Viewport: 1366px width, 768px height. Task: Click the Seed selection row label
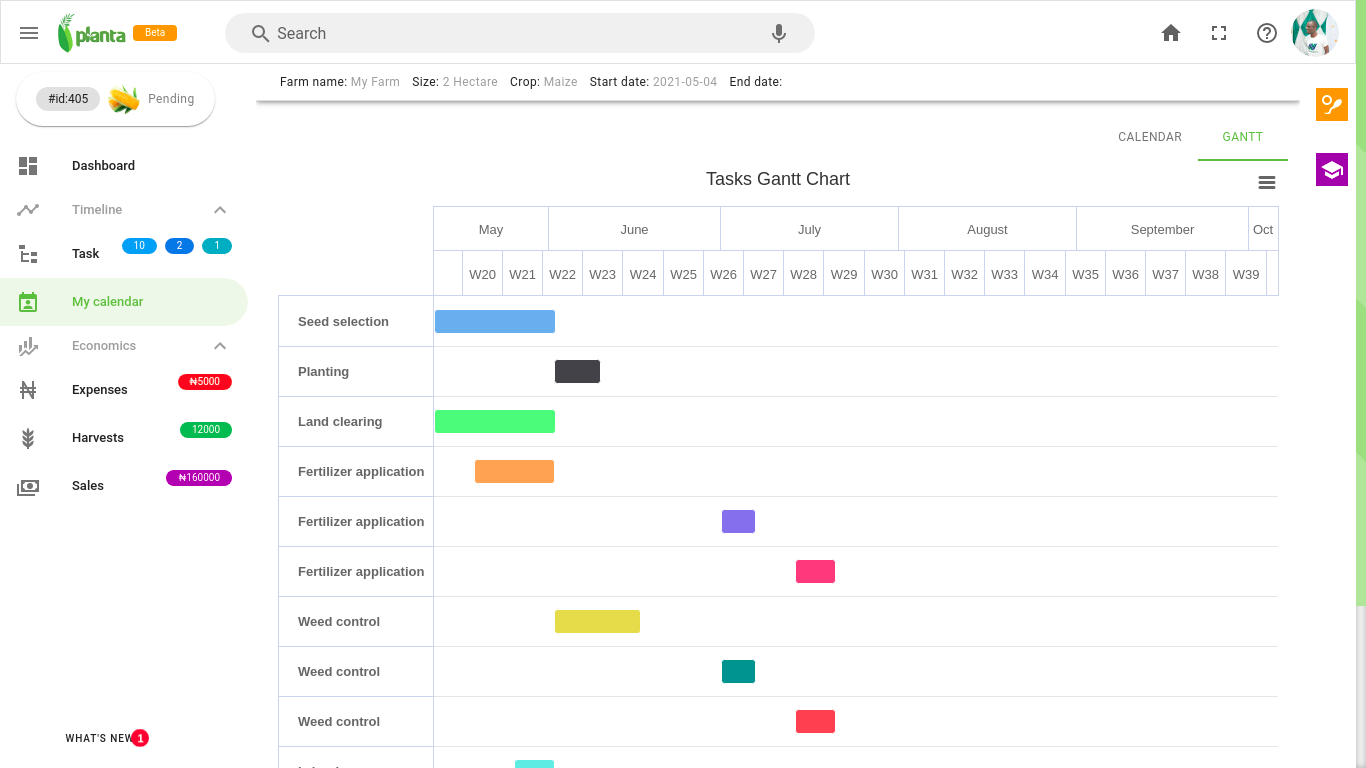343,322
